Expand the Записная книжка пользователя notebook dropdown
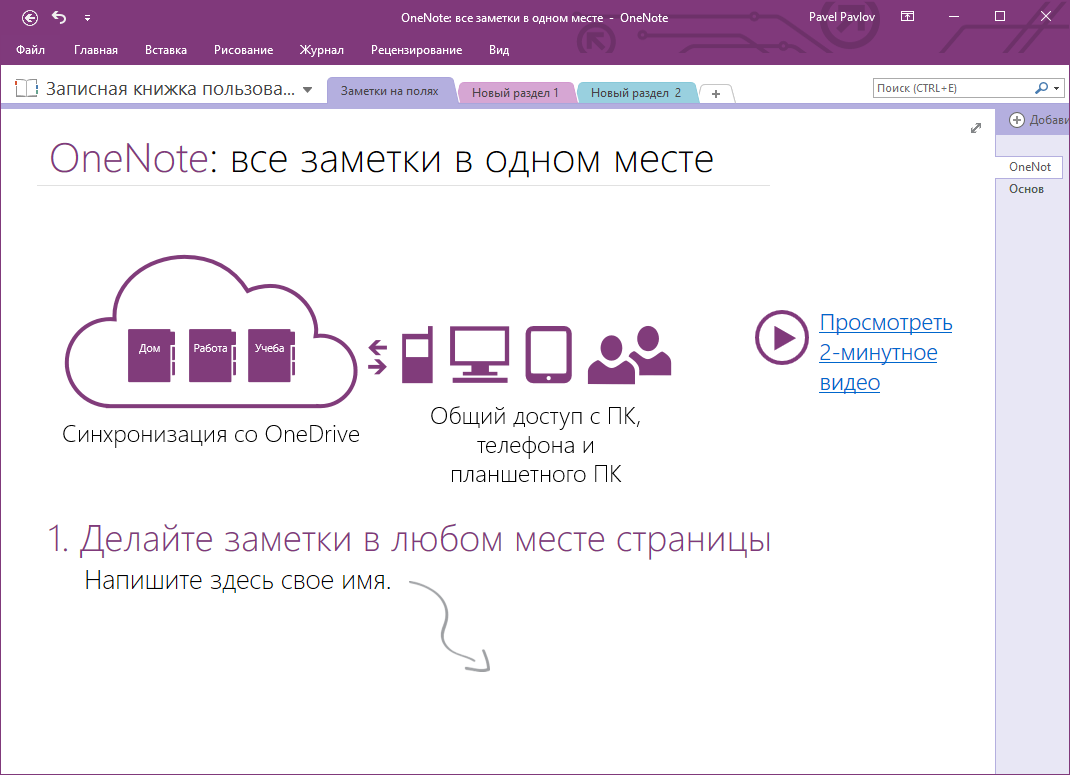 pyautogui.click(x=308, y=89)
